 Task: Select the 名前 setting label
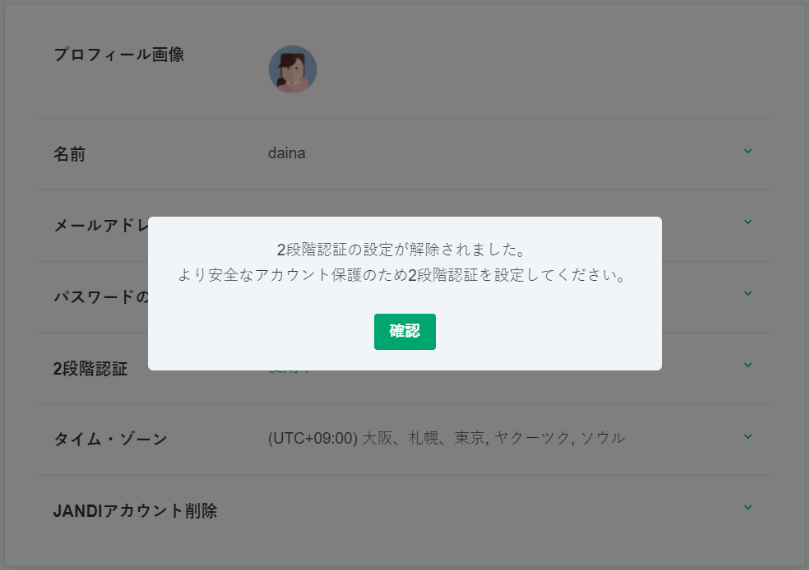click(69, 155)
